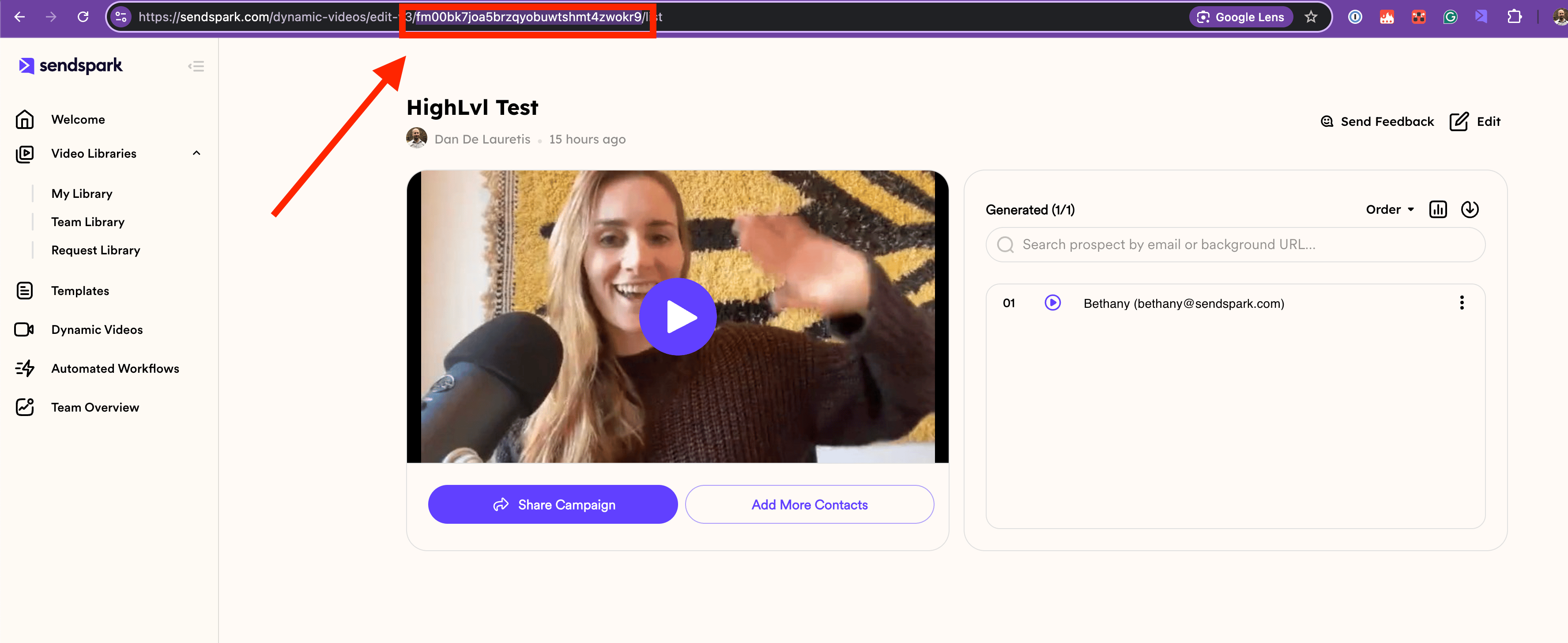Open the browser Extensions puzzle icon

coord(1514,17)
